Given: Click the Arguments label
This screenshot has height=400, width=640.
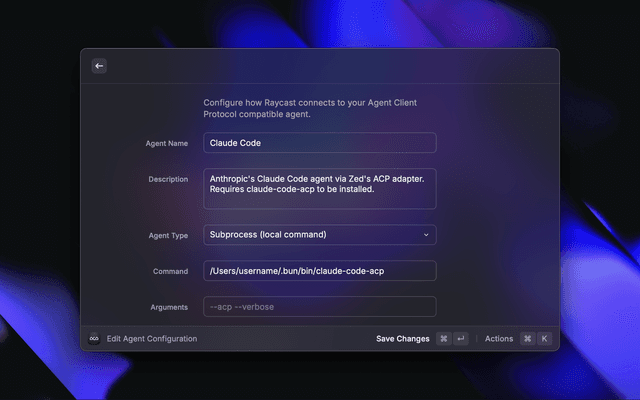Looking at the screenshot, I should coord(167,308).
